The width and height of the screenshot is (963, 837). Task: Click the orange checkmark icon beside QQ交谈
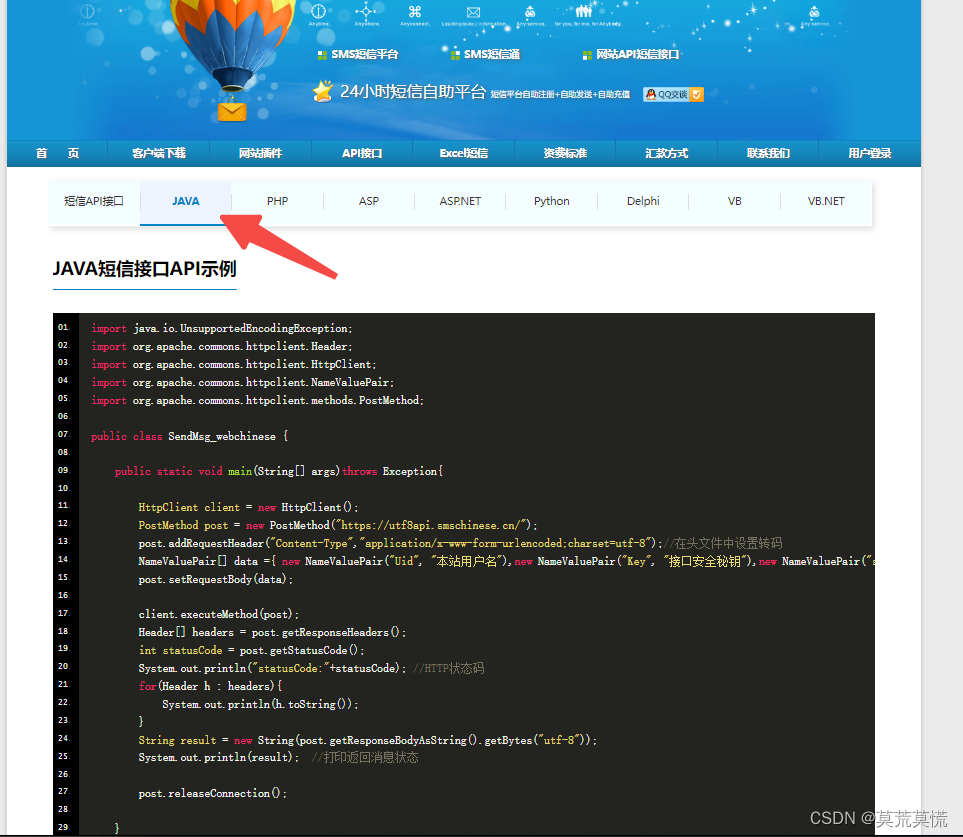coord(696,94)
